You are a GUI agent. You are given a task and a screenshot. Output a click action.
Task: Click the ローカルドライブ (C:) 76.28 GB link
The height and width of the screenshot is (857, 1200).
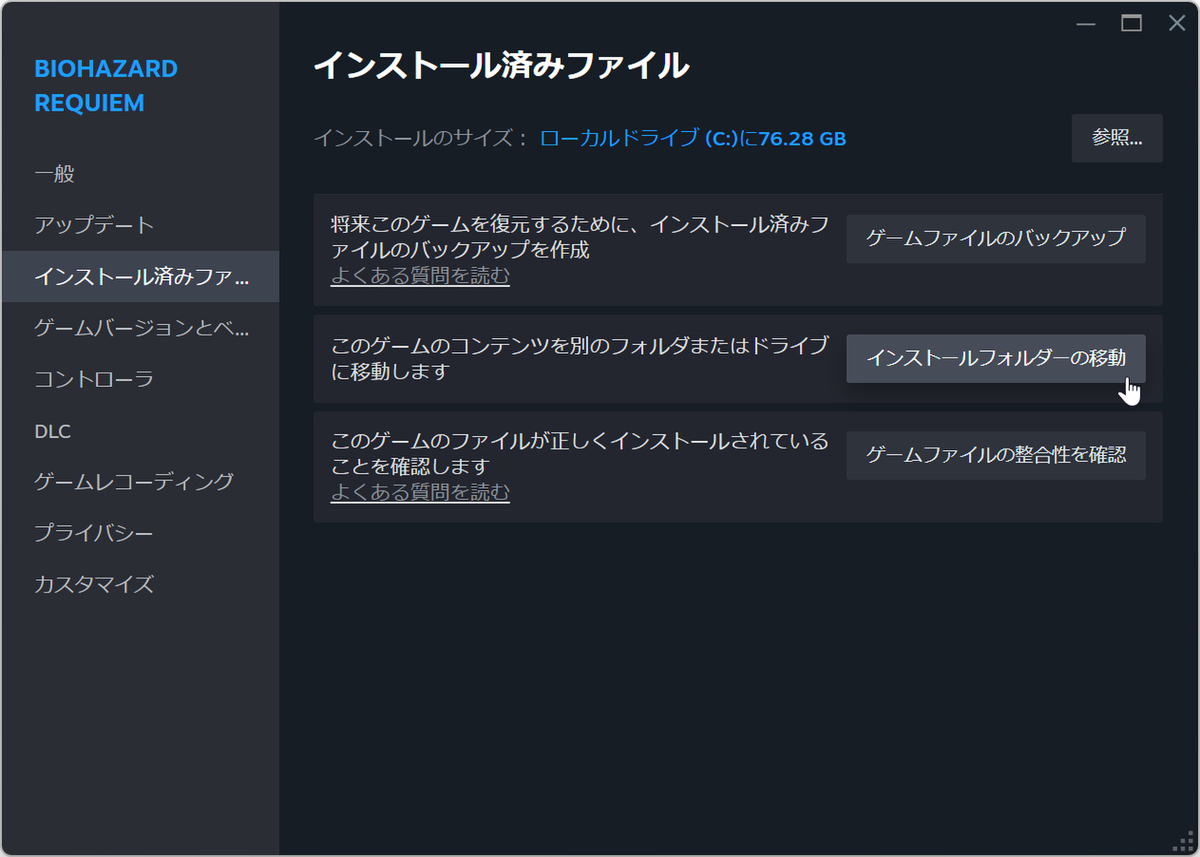point(693,138)
